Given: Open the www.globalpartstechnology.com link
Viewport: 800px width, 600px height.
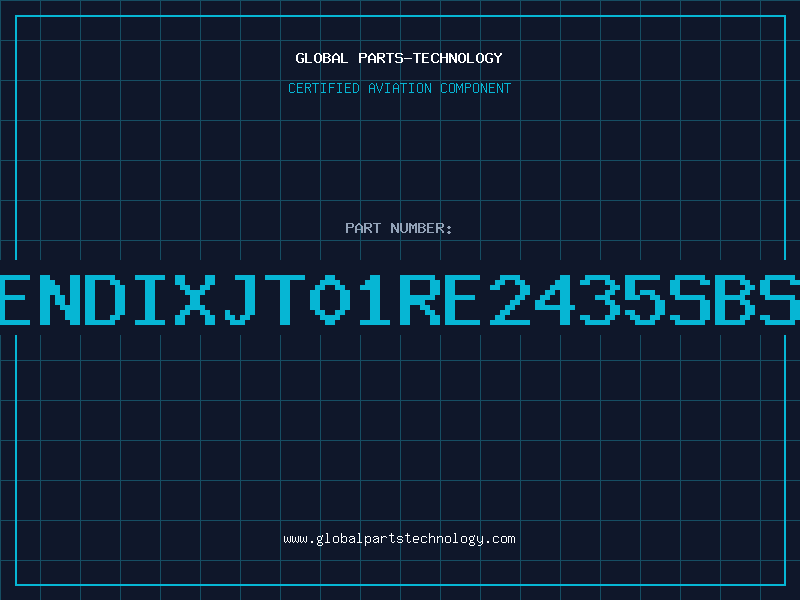Looking at the screenshot, I should pyautogui.click(x=399, y=539).
